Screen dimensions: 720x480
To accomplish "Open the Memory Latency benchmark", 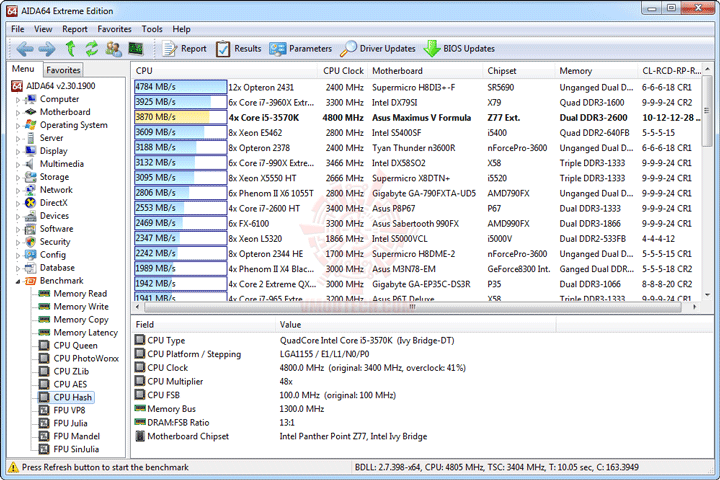I will tap(85, 333).
